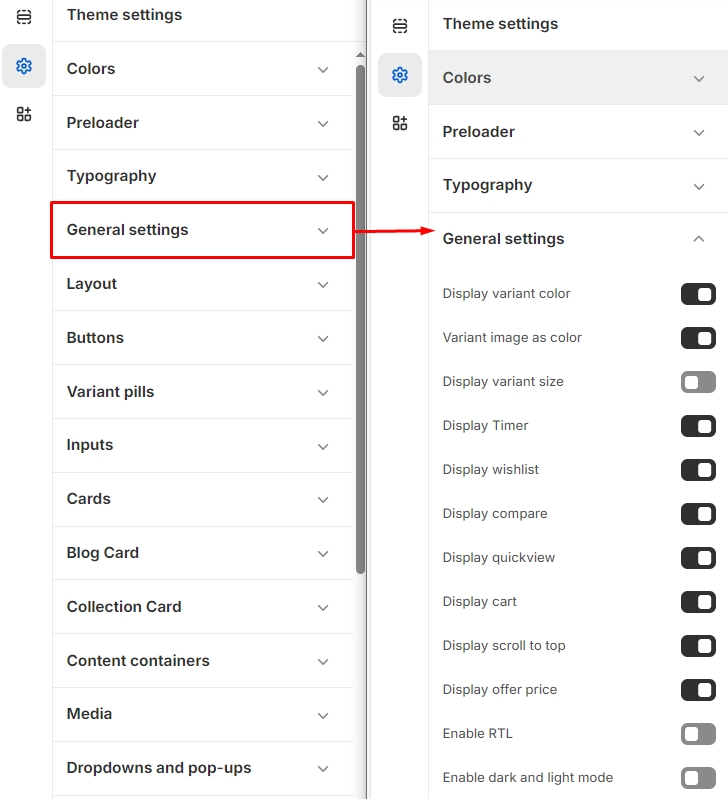Open the Dropdowns and pop-ups settings
This screenshot has height=799, width=728.
pyautogui.click(x=200, y=768)
